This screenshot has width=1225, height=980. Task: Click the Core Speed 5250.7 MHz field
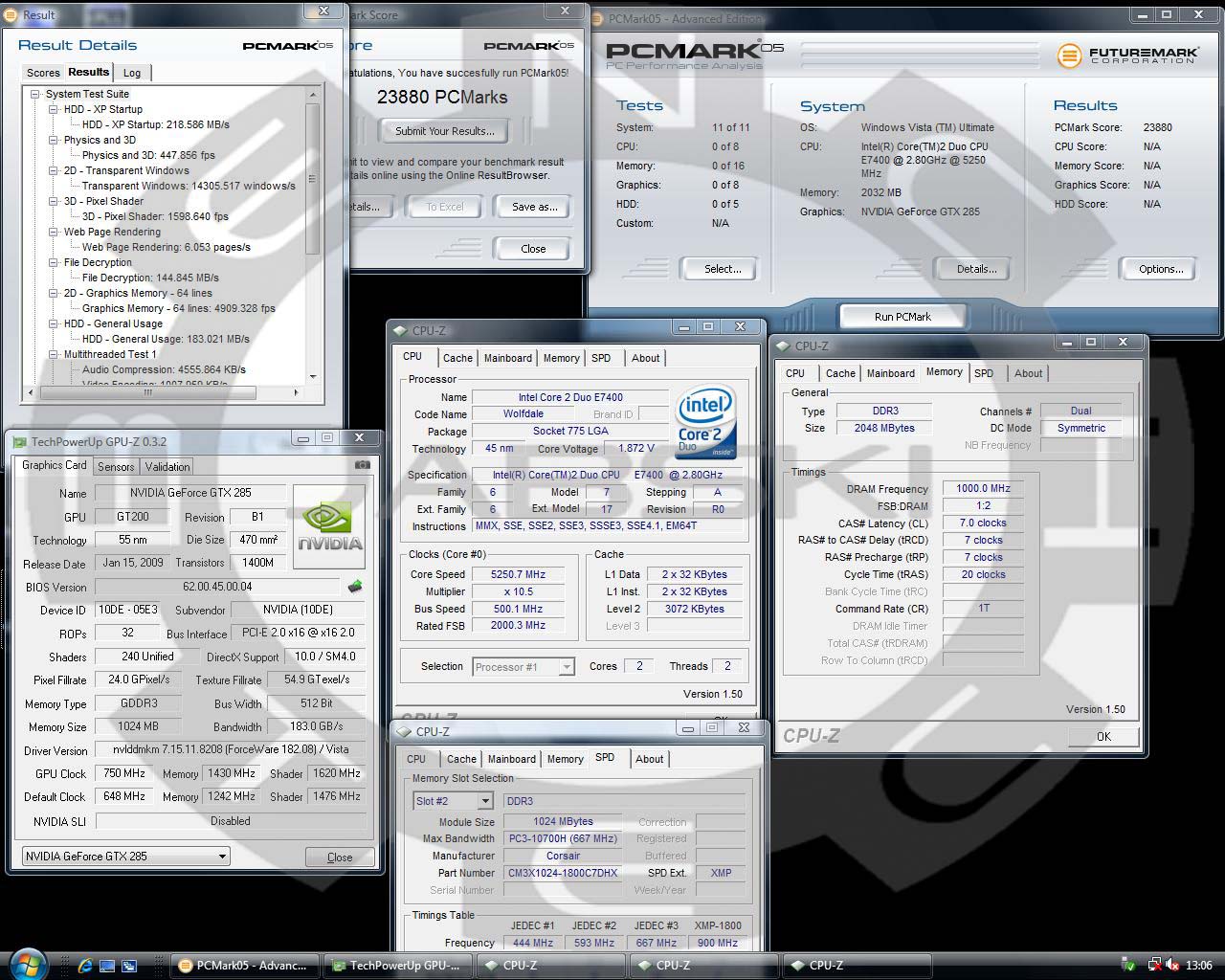[x=518, y=574]
